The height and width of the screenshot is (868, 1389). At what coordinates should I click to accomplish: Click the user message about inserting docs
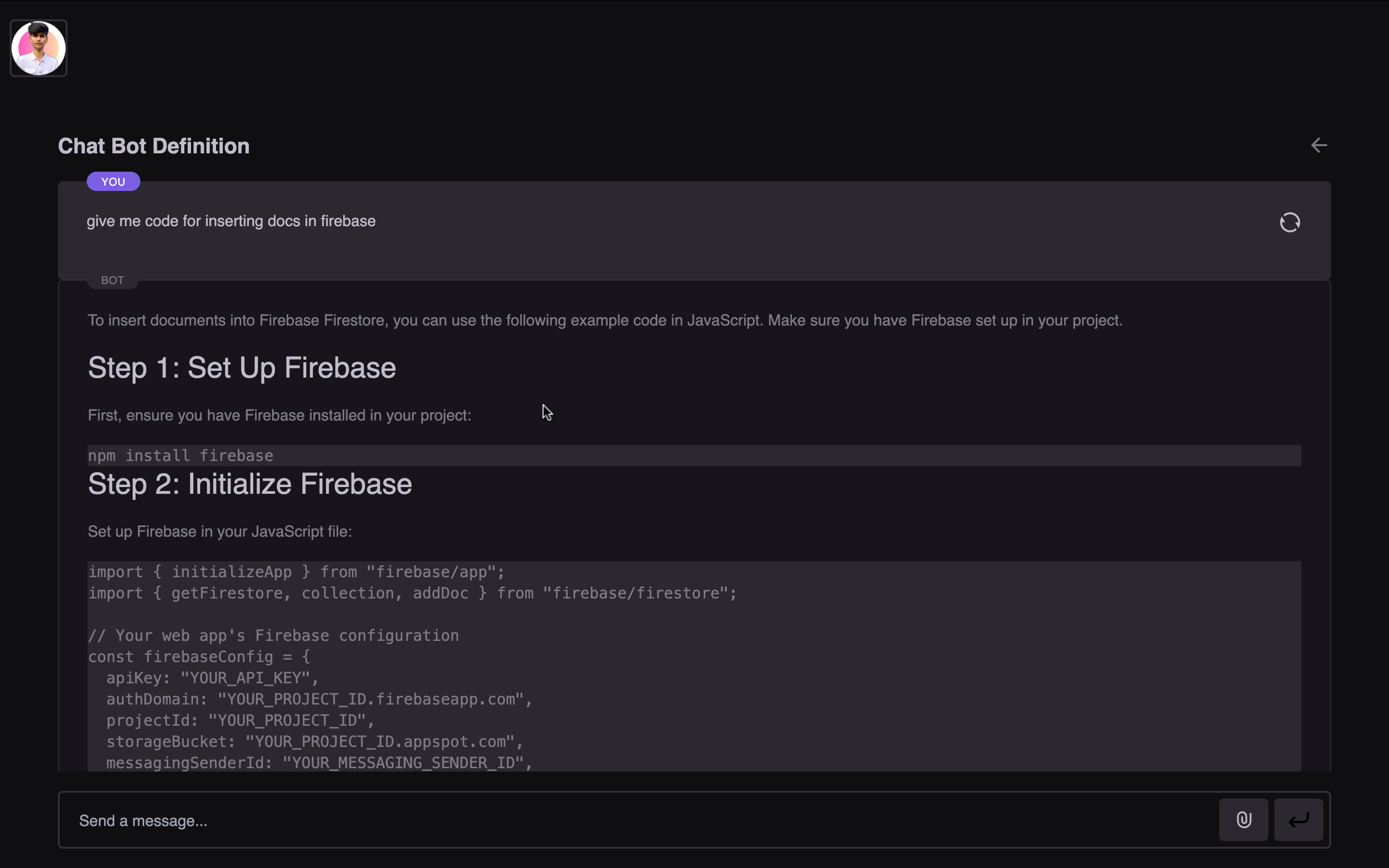[231, 221]
